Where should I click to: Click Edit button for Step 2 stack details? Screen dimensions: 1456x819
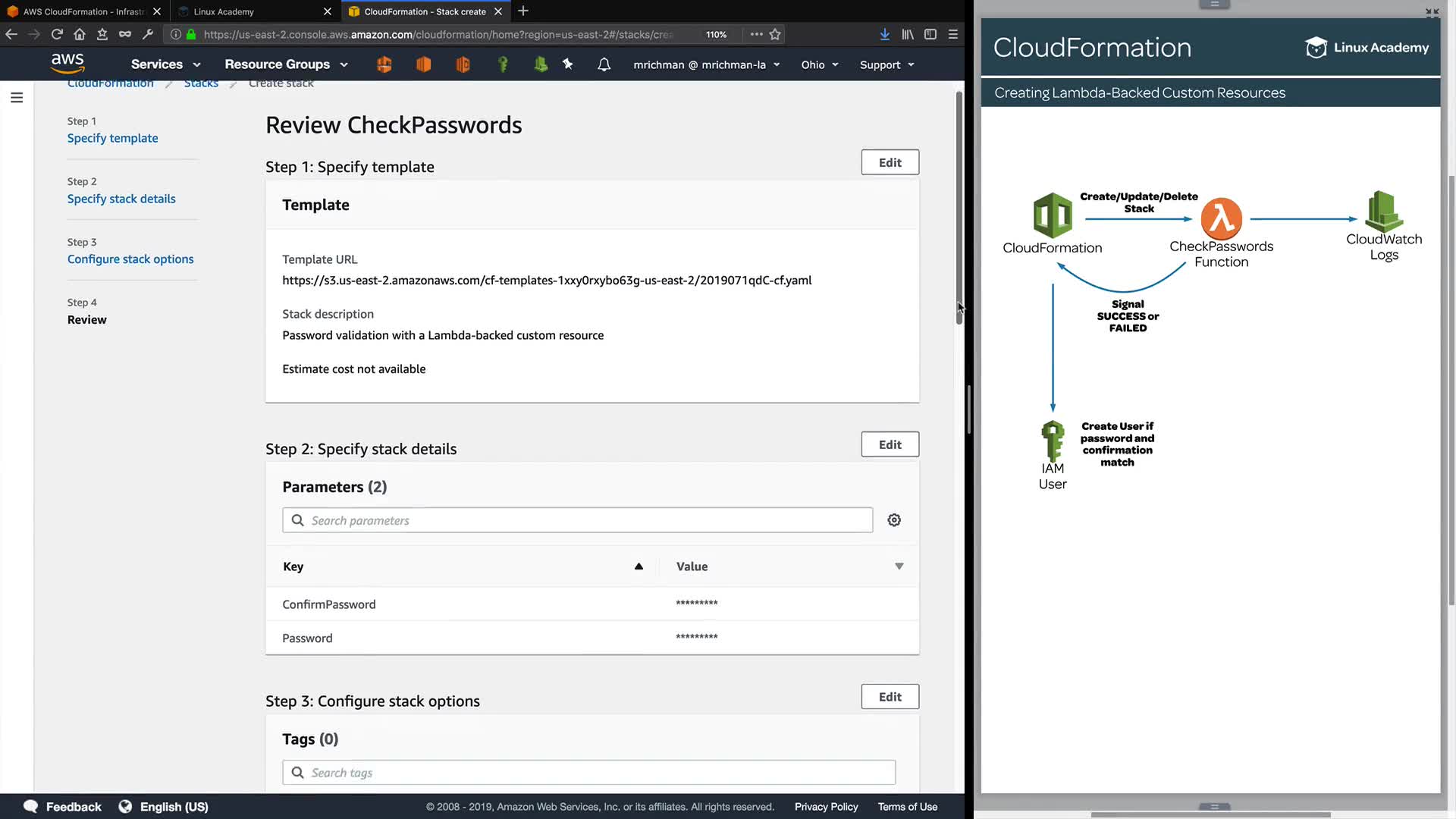pos(890,444)
